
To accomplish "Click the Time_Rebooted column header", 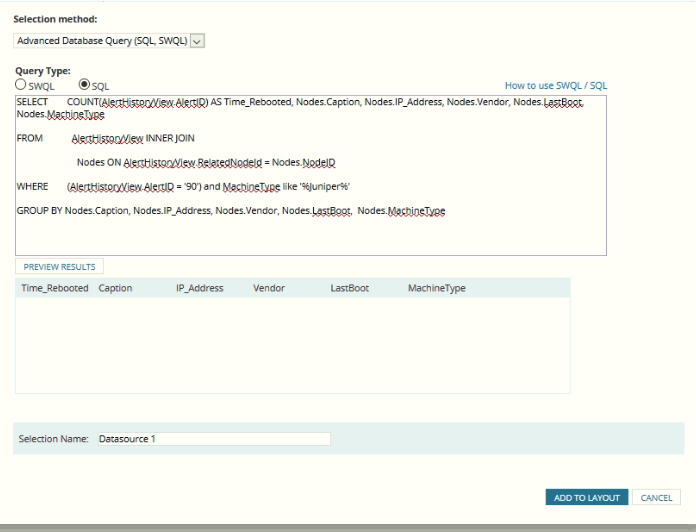I will [x=55, y=288].
